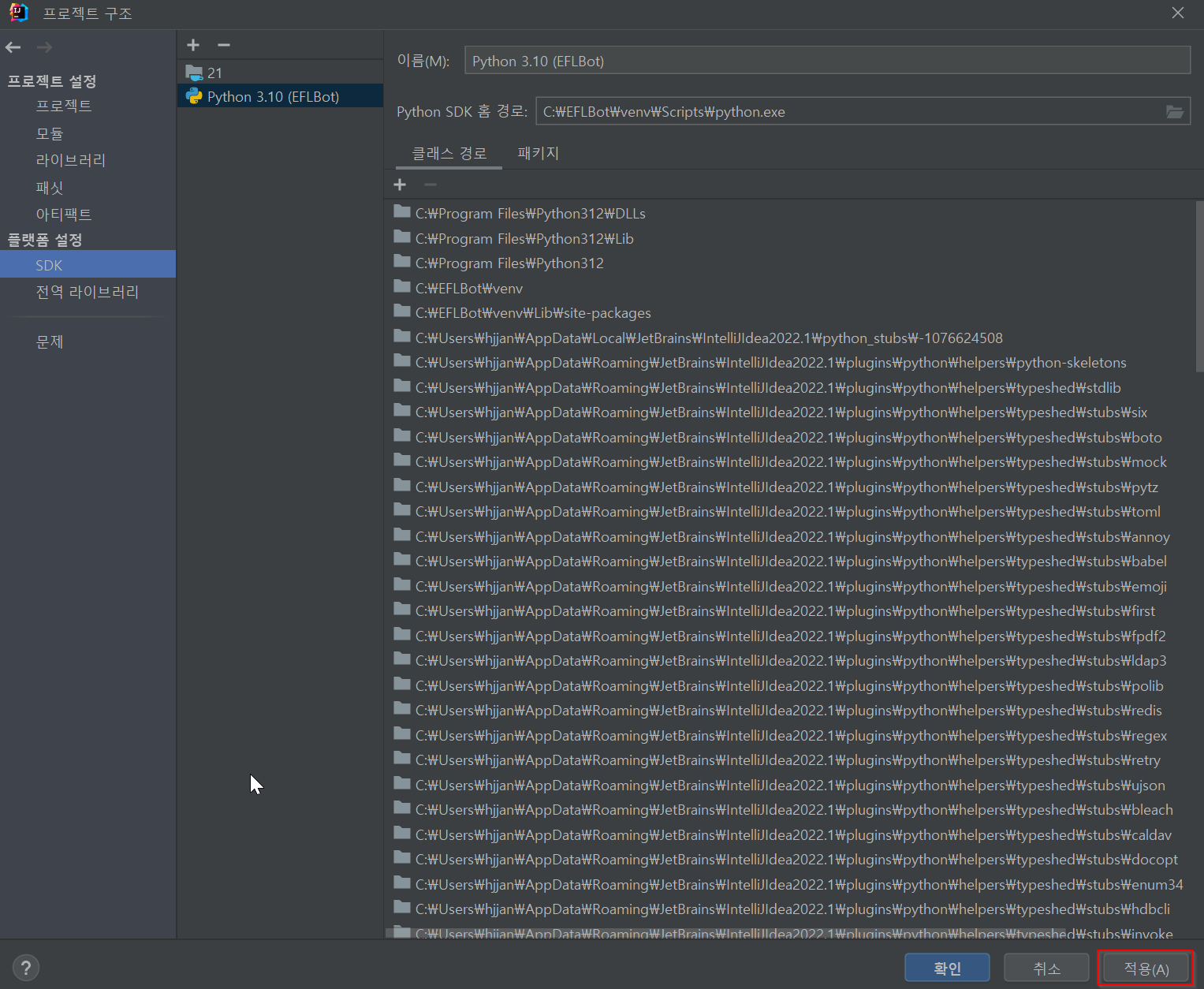The image size is (1204, 989).
Task: Confirm with the 확인 button
Action: (947, 968)
